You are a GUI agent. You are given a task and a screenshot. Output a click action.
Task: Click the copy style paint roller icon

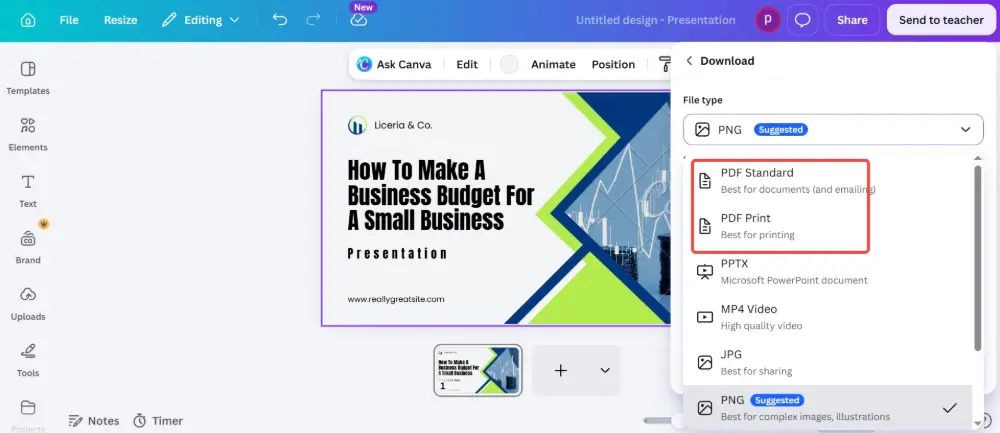664,64
